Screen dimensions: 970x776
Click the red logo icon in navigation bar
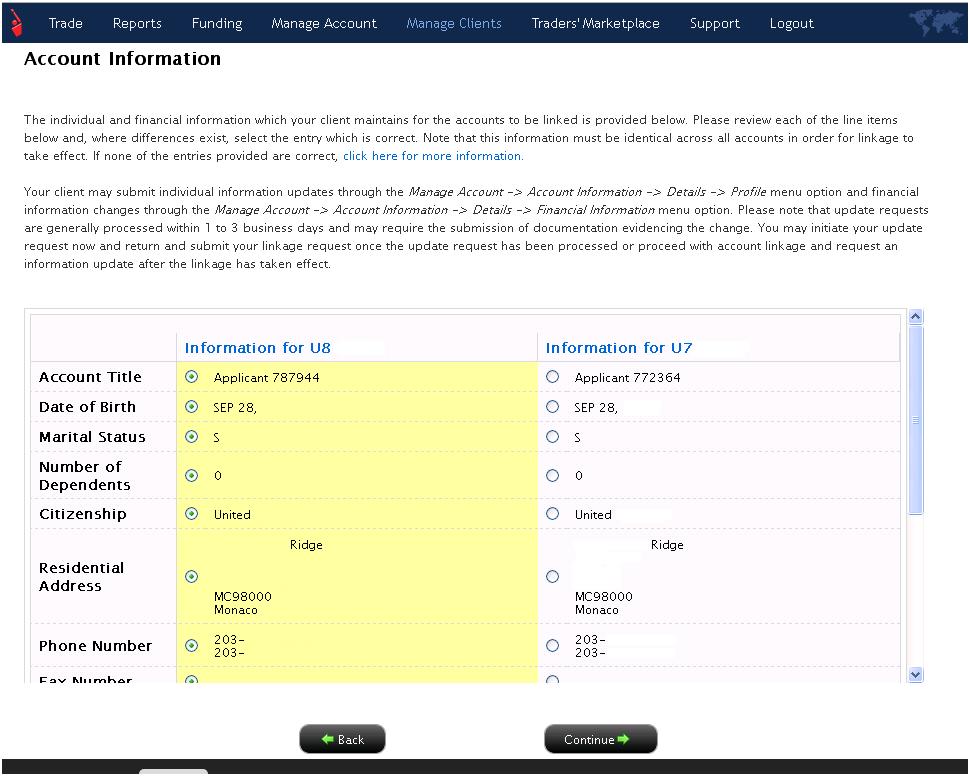(x=17, y=23)
